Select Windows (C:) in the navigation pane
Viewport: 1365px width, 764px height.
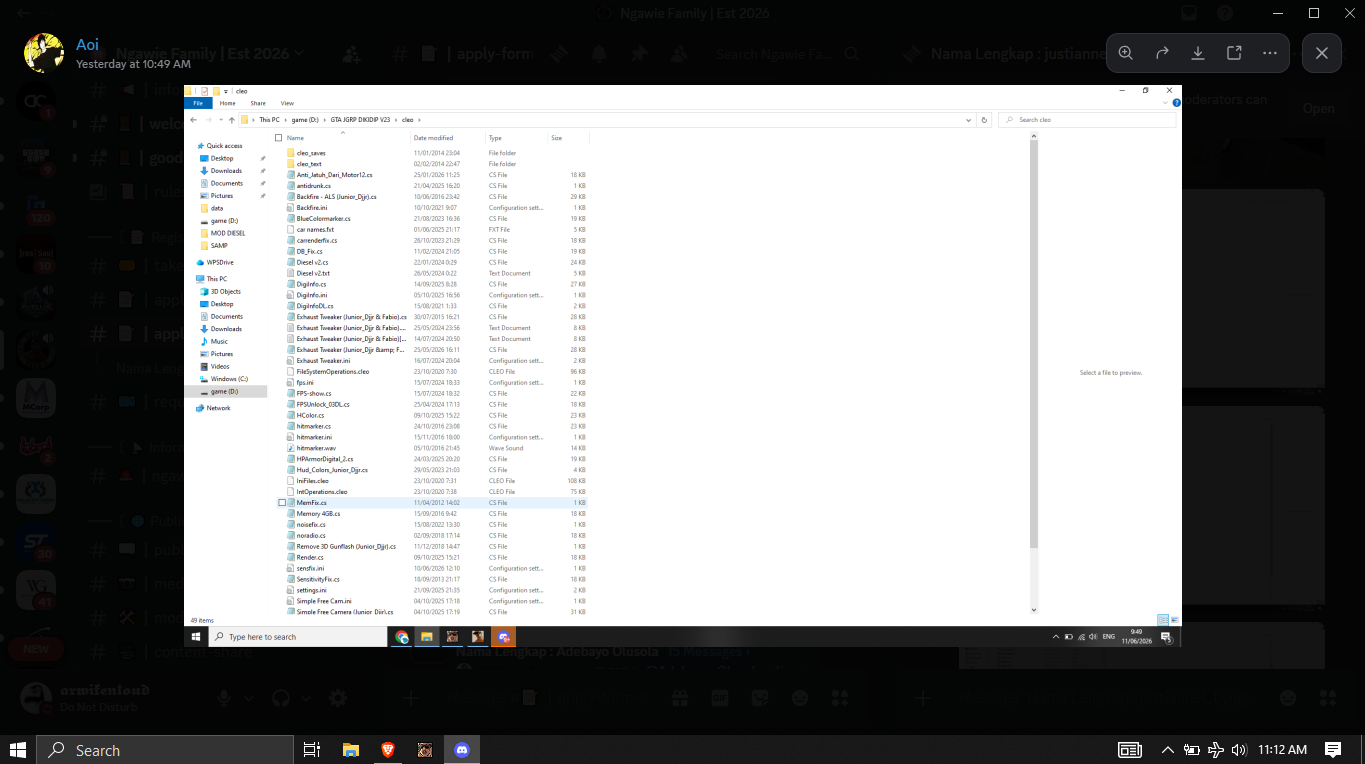(228, 379)
